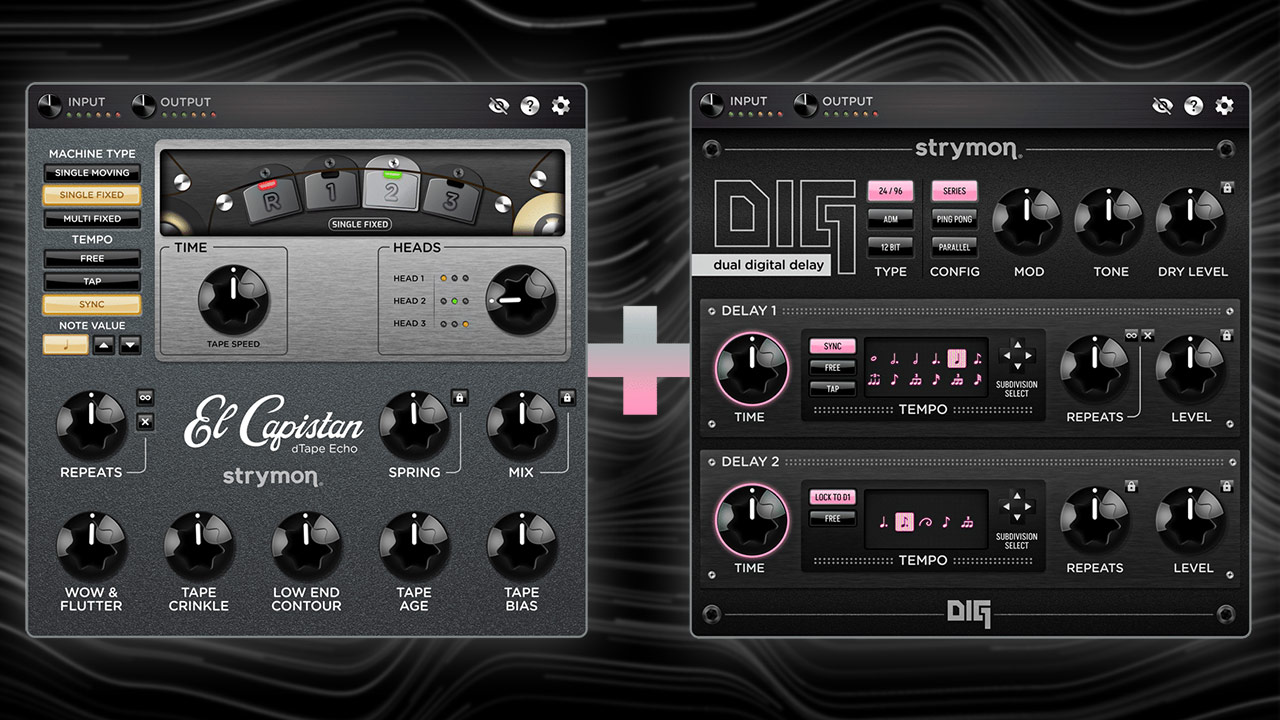This screenshot has height=720, width=1280.
Task: Toggle eye visibility icon in El Capistan header
Action: click(498, 106)
